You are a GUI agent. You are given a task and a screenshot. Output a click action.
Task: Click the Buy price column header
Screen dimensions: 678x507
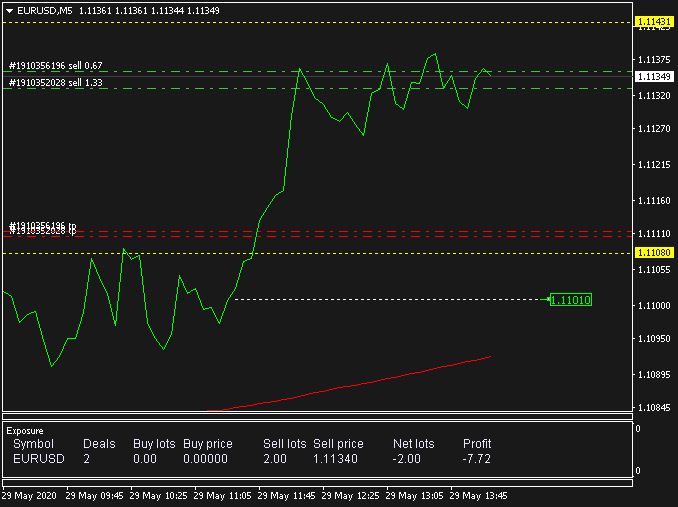[x=208, y=444]
